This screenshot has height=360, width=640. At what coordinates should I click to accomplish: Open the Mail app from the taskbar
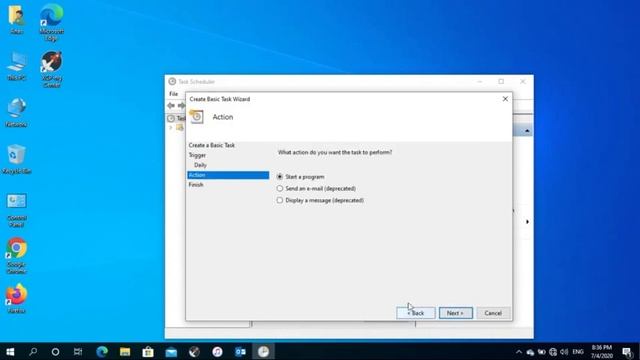click(171, 352)
